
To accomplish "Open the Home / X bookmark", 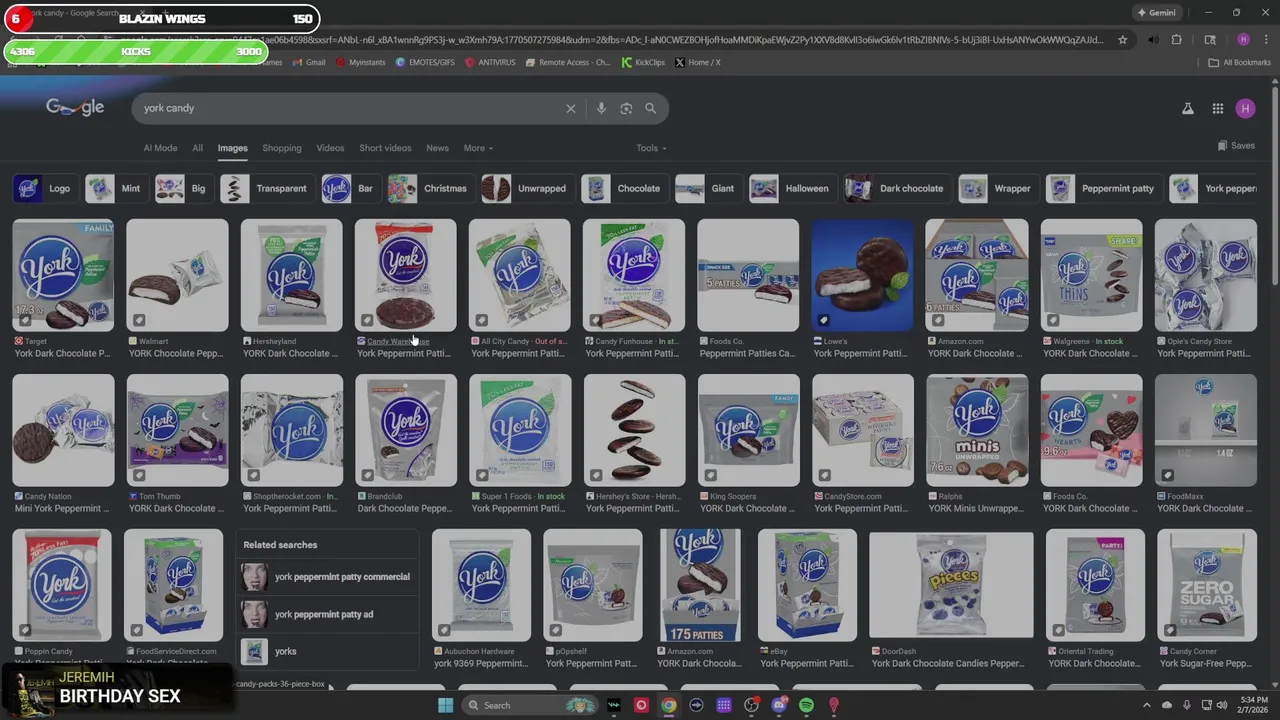I will pyautogui.click(x=697, y=62).
